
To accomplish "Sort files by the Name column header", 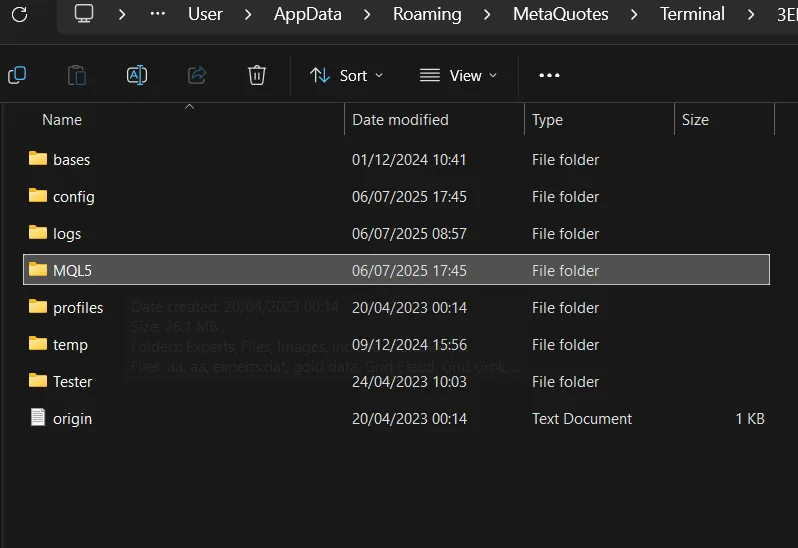I will pos(62,120).
